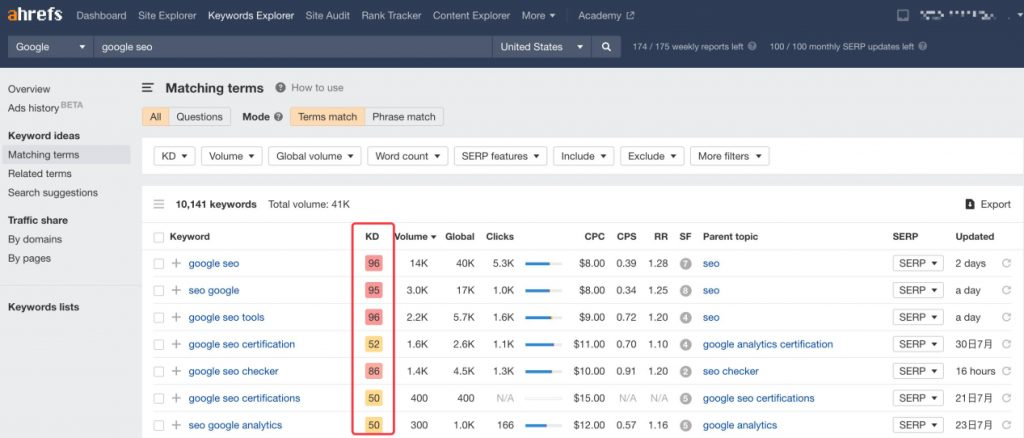Select the Phrase match mode
This screenshot has width=1024, height=438.
[404, 117]
